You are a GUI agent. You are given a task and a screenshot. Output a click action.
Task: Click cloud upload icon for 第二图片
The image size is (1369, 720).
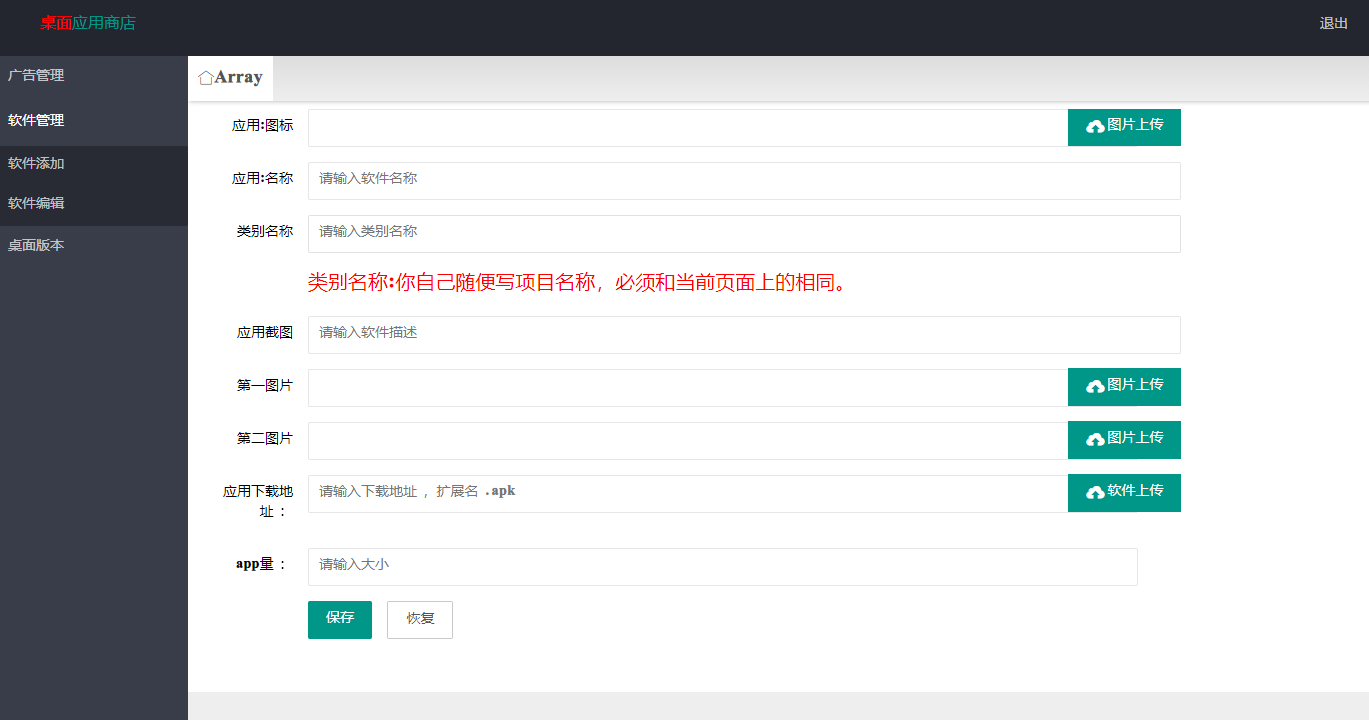1095,439
